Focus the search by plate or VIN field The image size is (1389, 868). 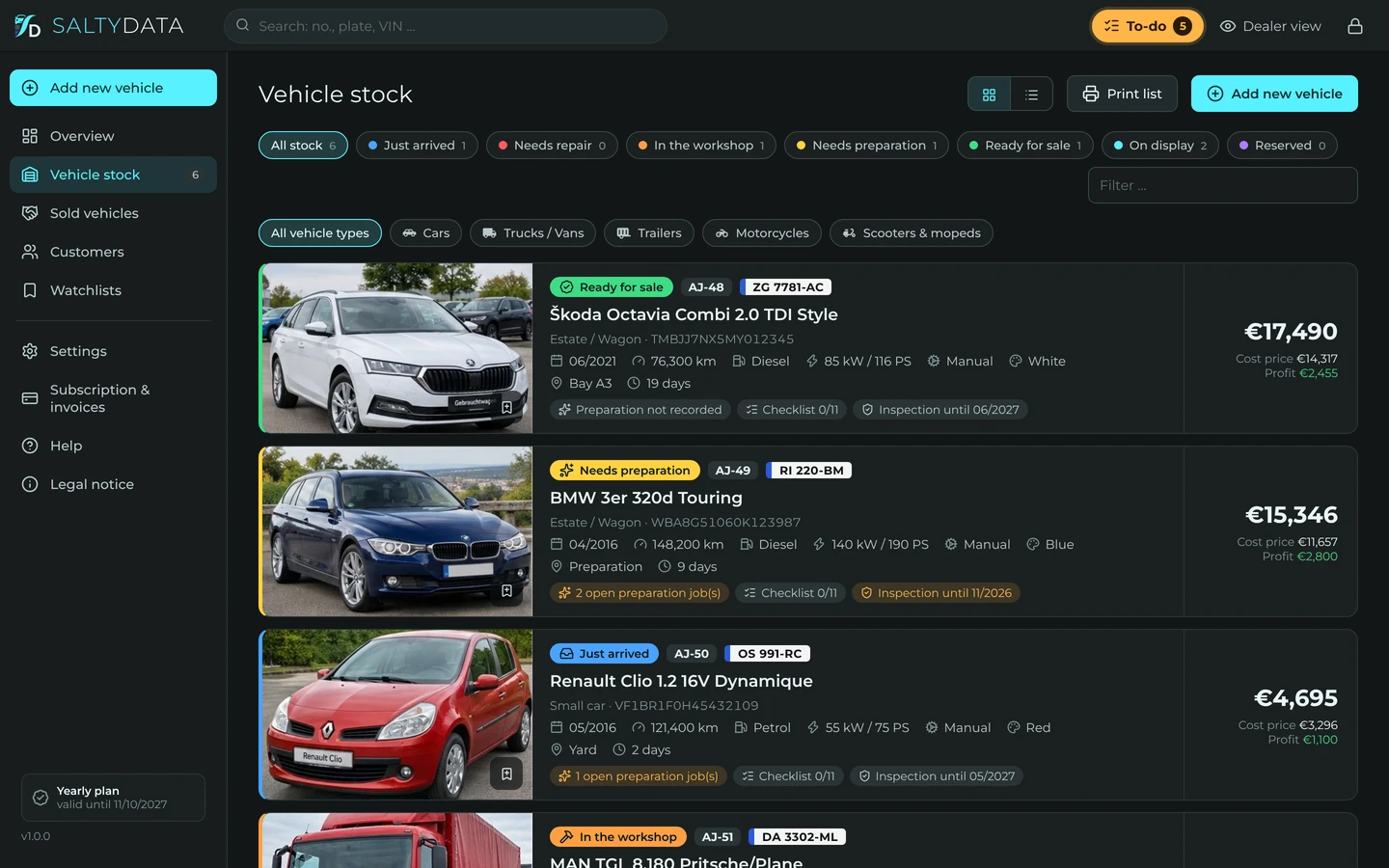click(x=446, y=26)
